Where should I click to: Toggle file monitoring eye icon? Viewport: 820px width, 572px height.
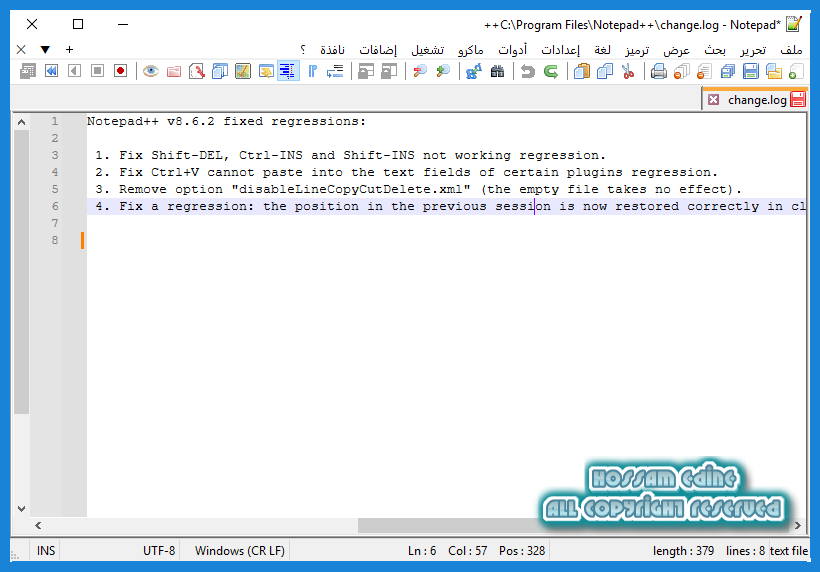151,71
